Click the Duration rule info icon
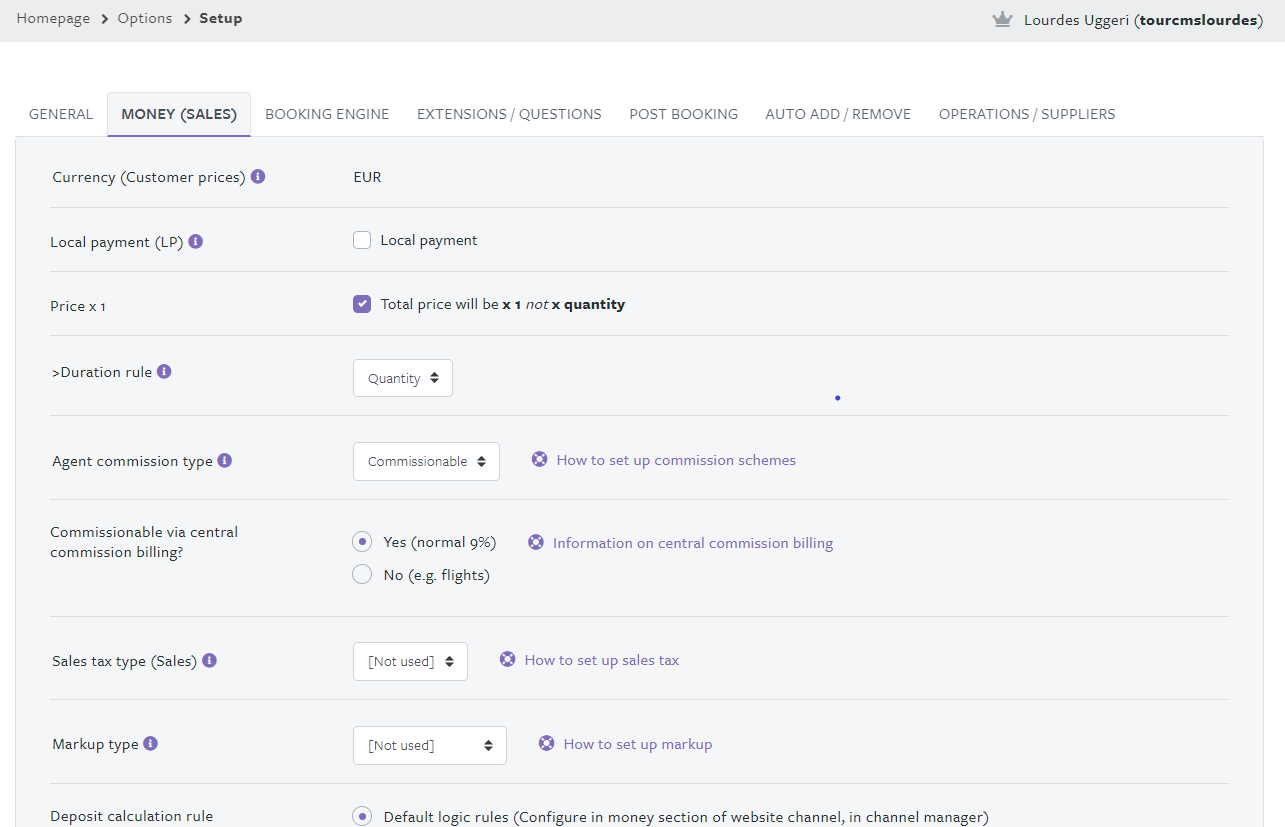This screenshot has height=827, width=1285. point(164,372)
